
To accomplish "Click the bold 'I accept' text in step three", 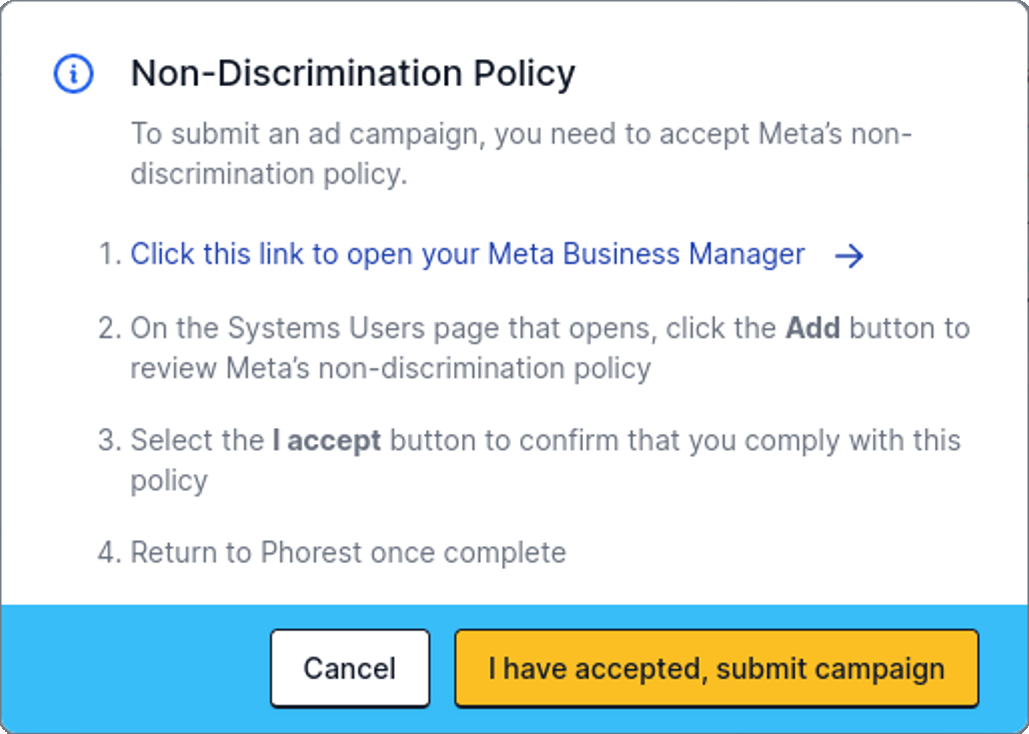I will point(327,441).
